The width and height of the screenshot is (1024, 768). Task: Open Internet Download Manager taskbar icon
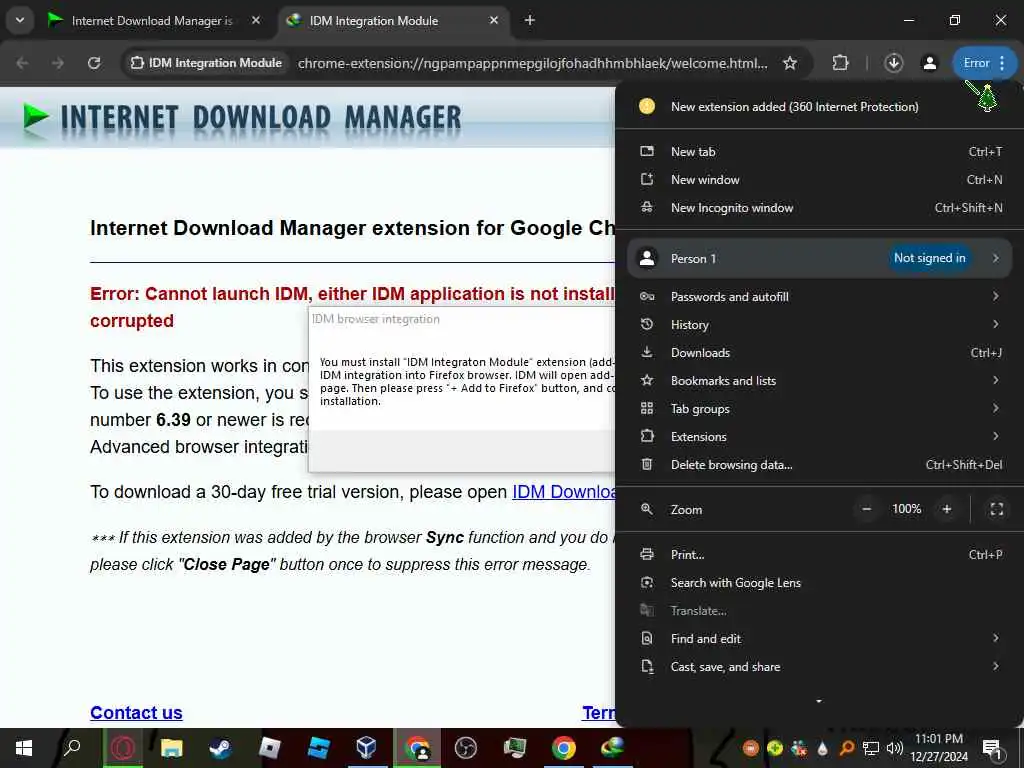(613, 748)
